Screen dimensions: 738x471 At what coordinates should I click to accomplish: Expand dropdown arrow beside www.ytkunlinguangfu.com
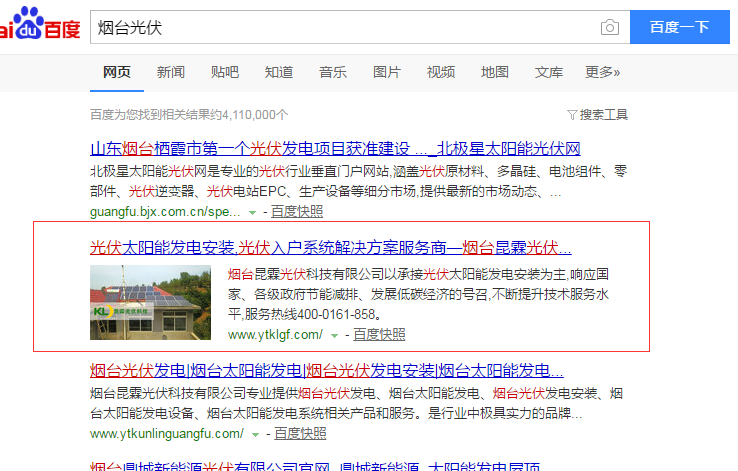click(256, 434)
